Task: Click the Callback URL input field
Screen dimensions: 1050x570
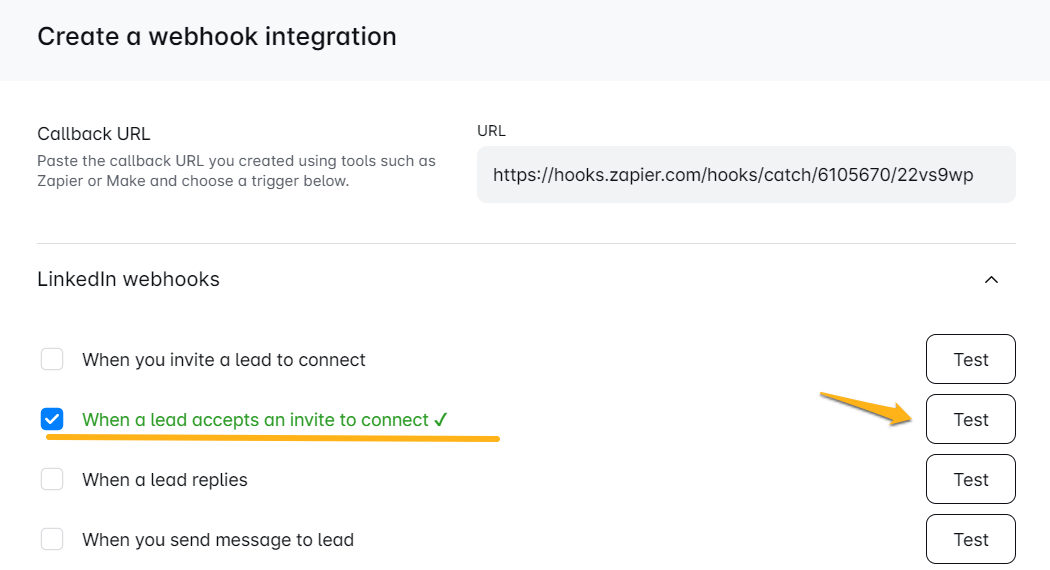Action: click(745, 175)
